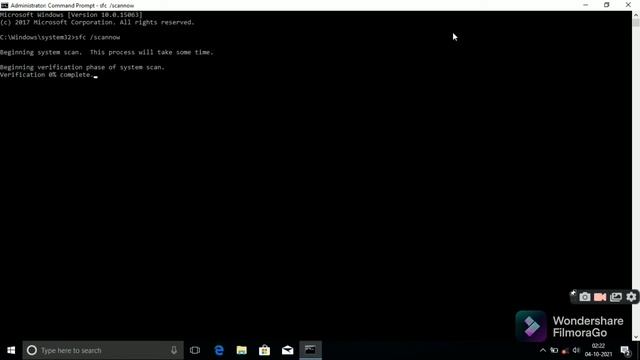Activate the Cortana microphone icon
Viewport: 640px width, 360px height.
[174, 350]
